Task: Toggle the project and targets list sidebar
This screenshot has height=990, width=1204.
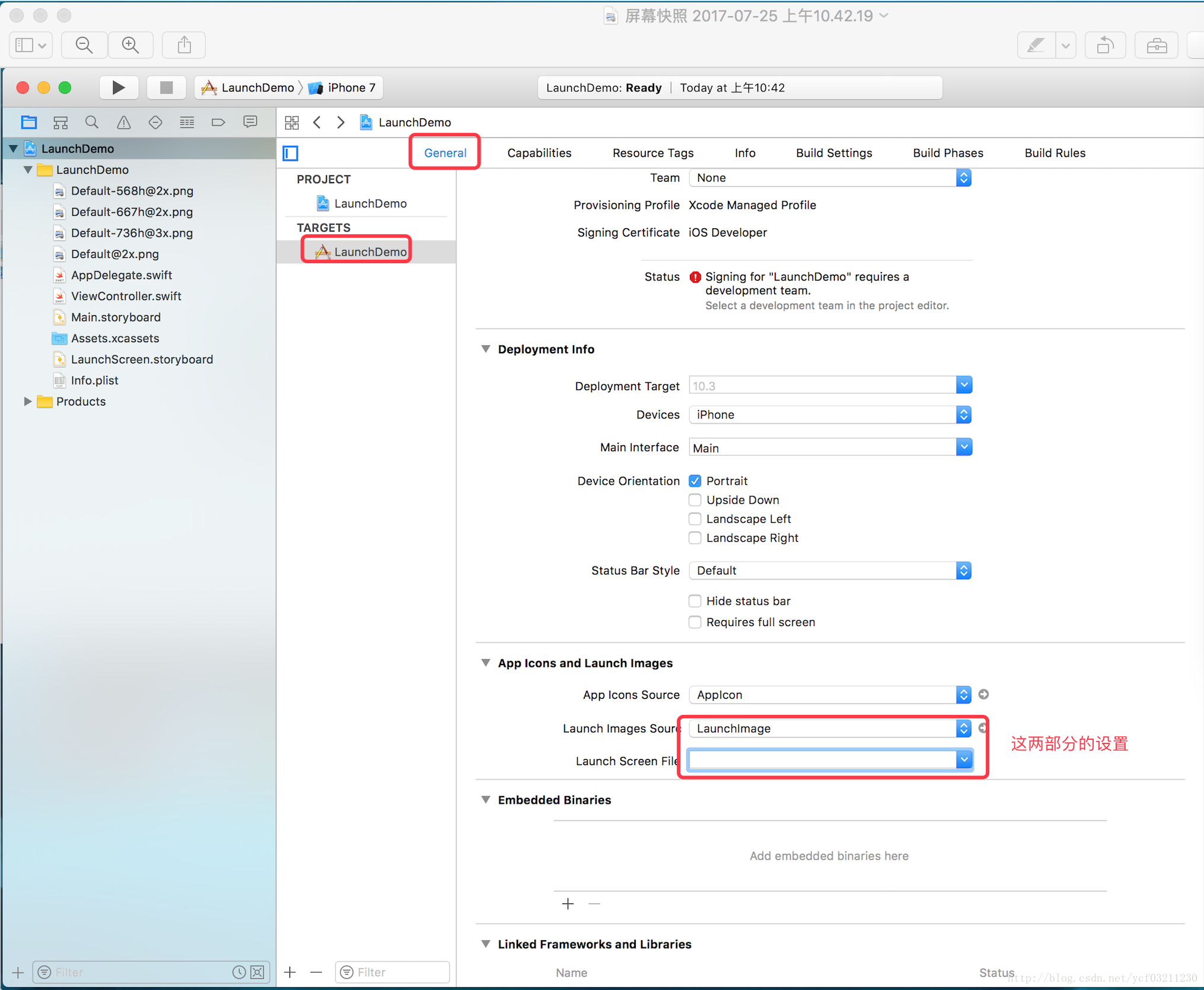Action: [291, 154]
